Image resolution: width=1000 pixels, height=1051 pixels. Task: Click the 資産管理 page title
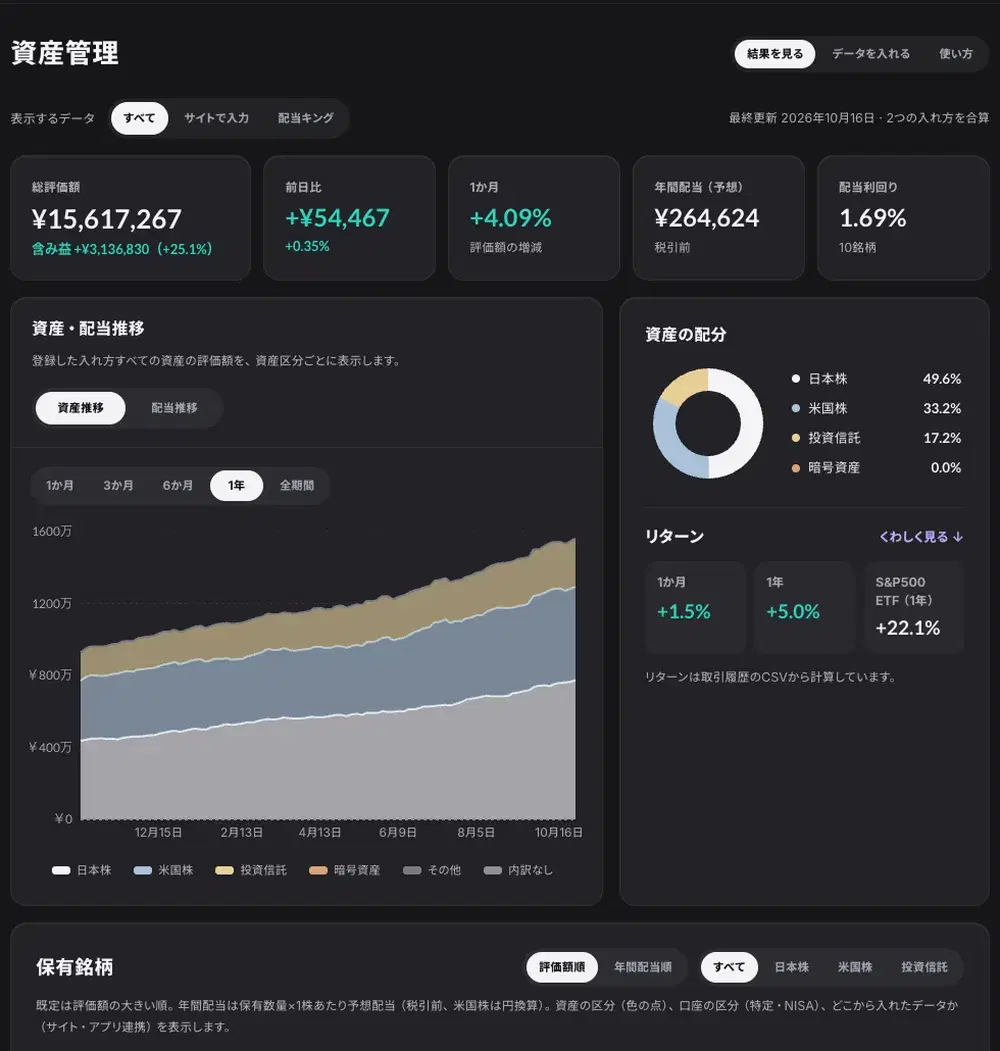tap(65, 53)
